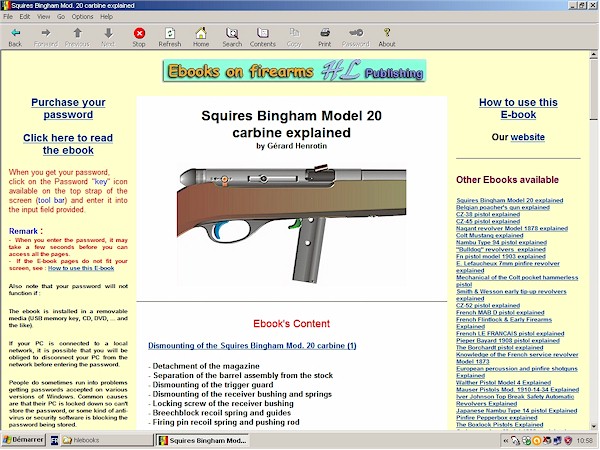
Task: Open CZ-45 pistol explained link
Action: [x=488, y=221]
